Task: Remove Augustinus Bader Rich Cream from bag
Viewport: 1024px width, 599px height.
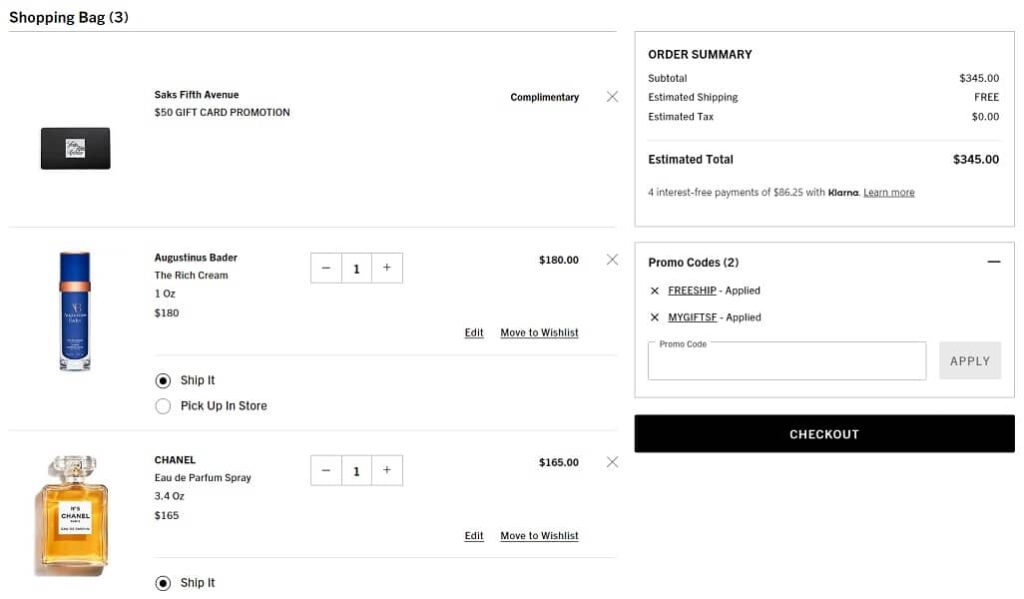Action: [x=612, y=260]
